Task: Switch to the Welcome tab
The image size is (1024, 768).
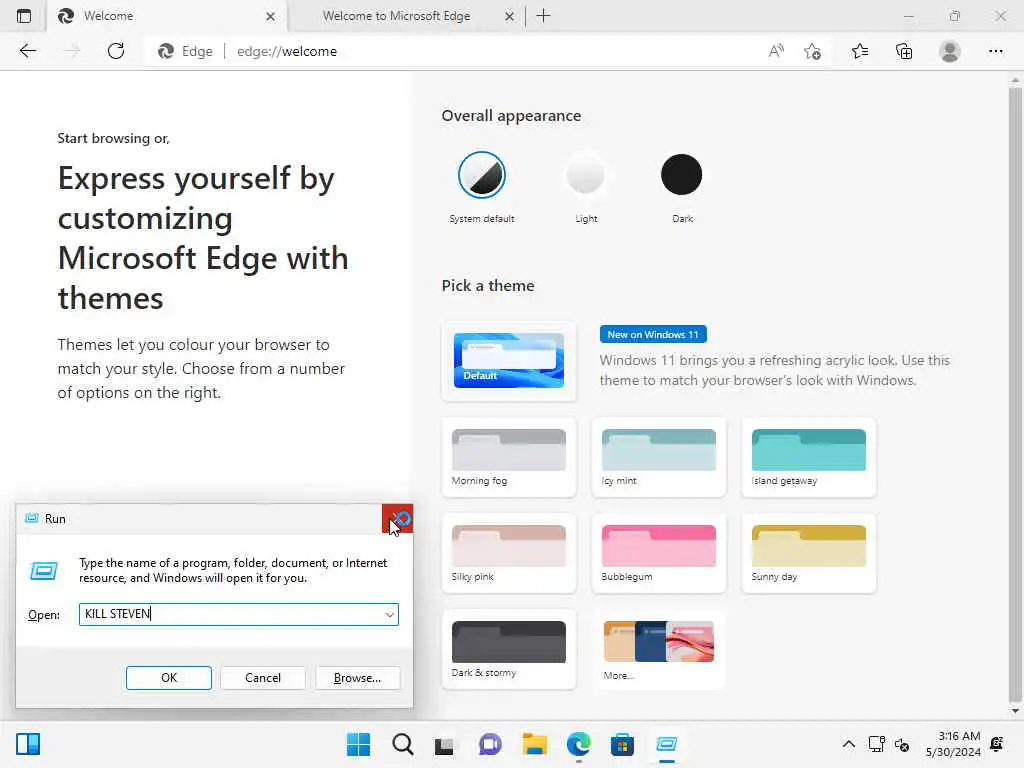Action: (x=167, y=16)
